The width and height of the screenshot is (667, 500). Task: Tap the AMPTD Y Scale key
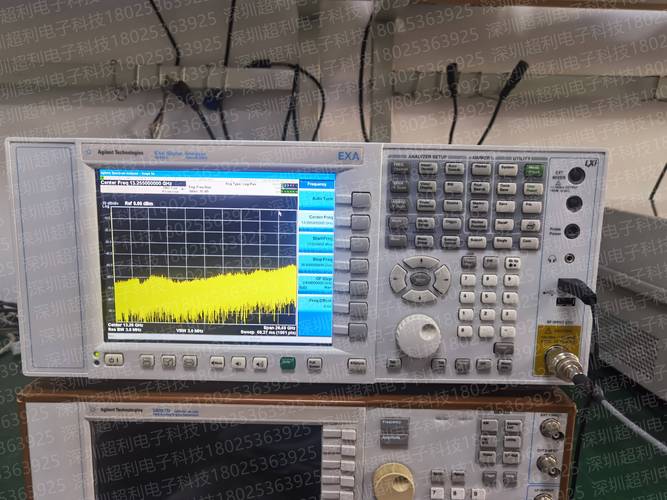click(399, 204)
